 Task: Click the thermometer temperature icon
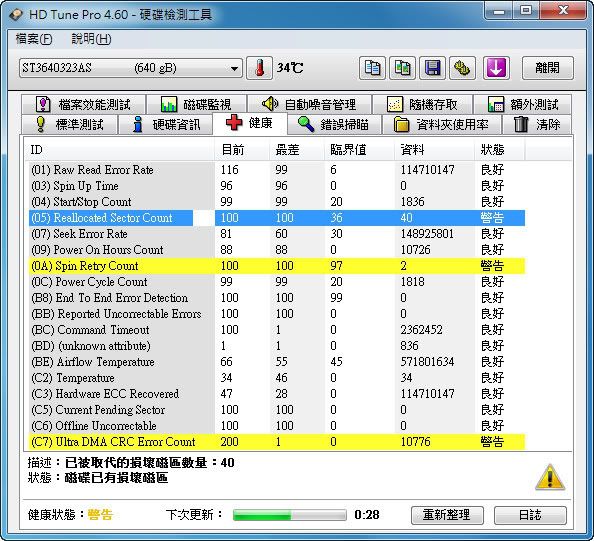click(x=259, y=68)
